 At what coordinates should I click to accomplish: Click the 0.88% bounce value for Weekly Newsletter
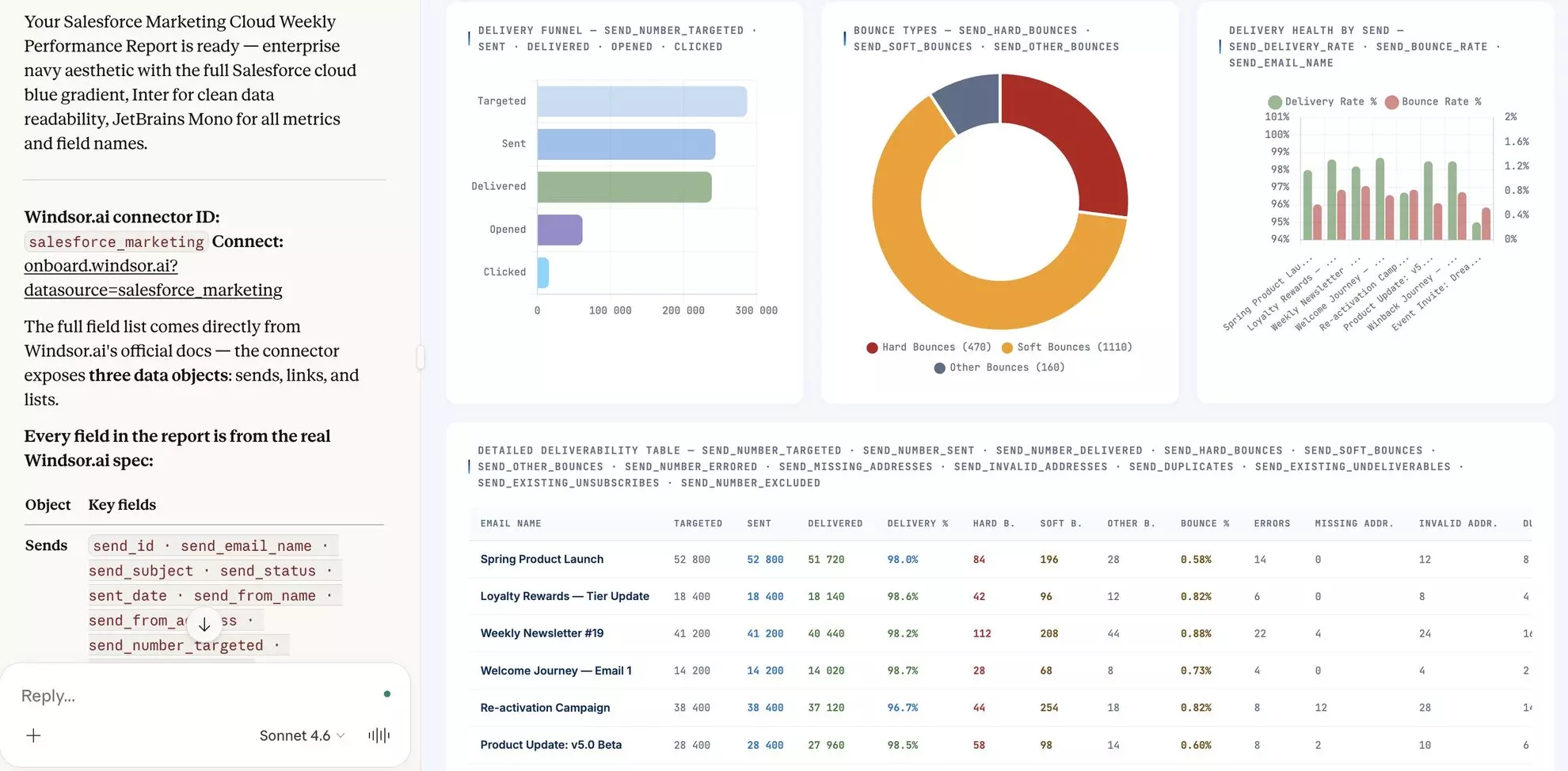pyautogui.click(x=1196, y=633)
